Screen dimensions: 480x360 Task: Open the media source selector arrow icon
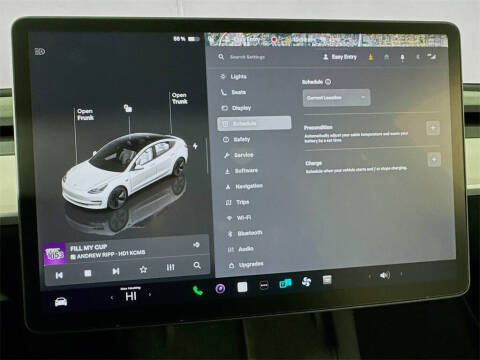(196, 245)
